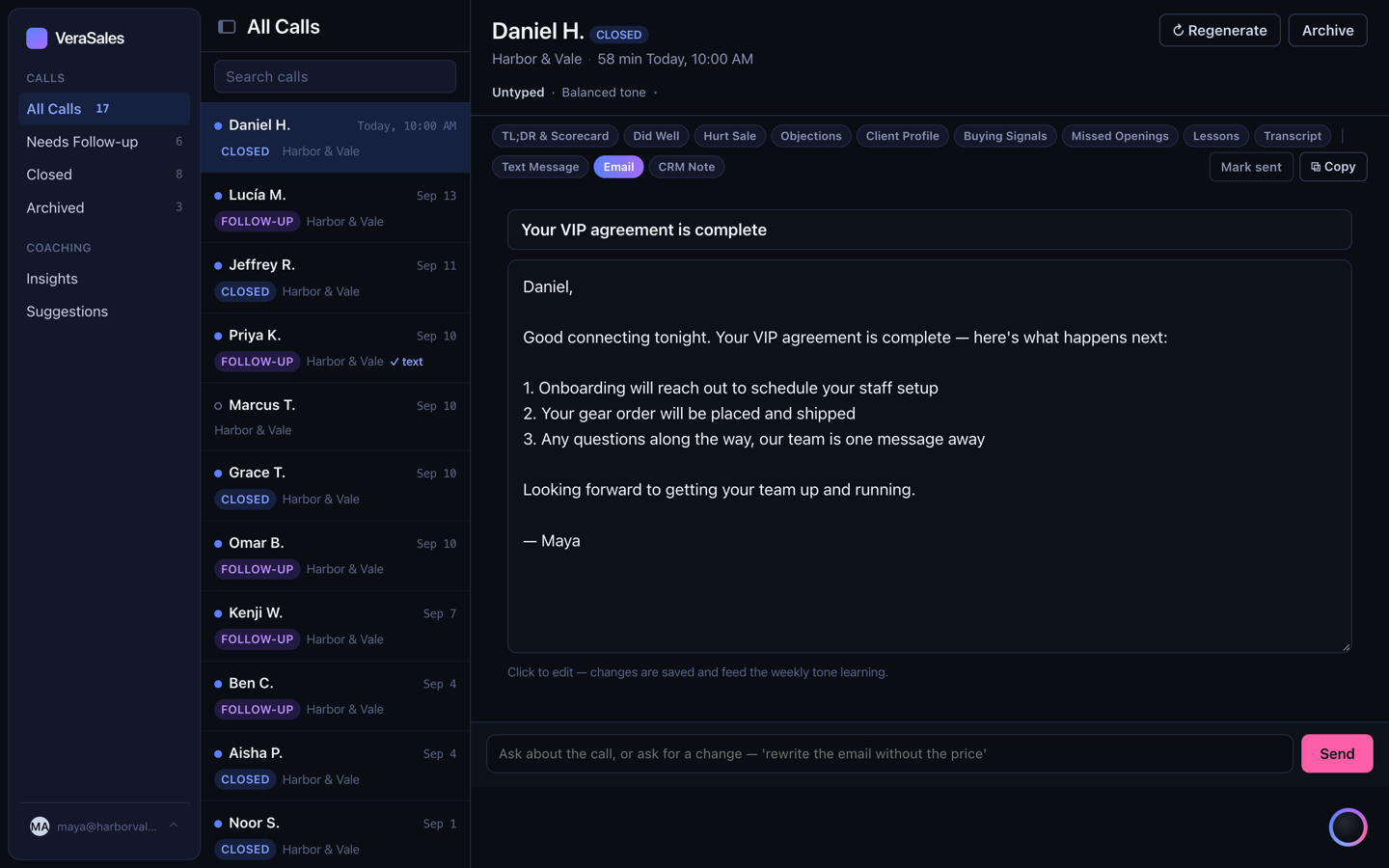Copy the email using the Copy icon button
Viewport: 1389px width, 868px height.
1333,167
